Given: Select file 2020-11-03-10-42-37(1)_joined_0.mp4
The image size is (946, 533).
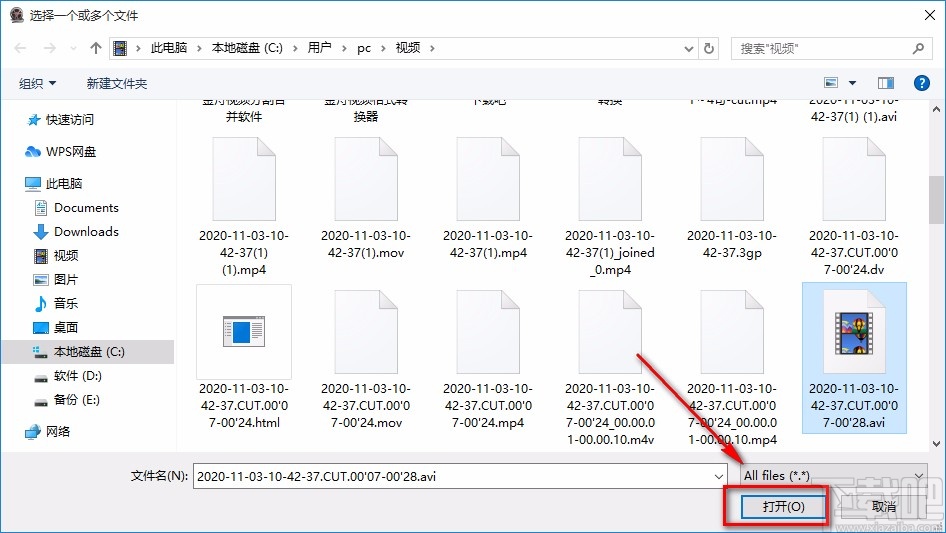Looking at the screenshot, I should pos(610,206).
